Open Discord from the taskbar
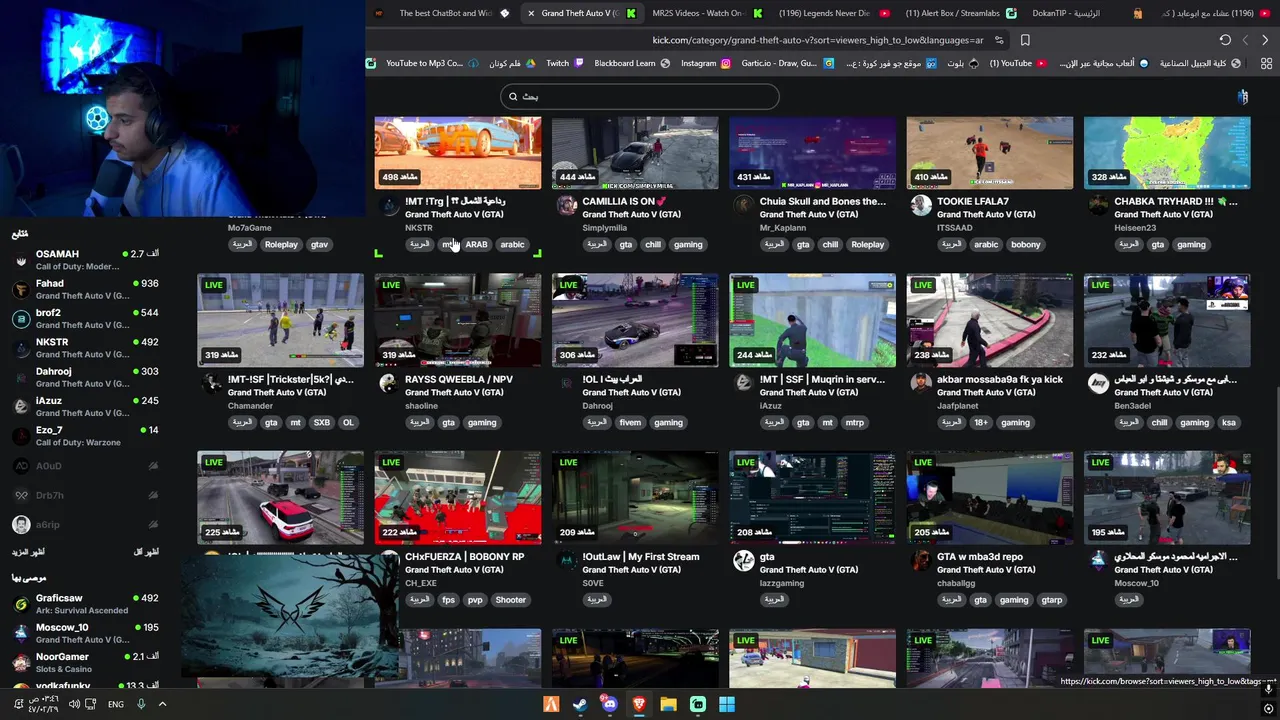The image size is (1280, 720). (x=609, y=704)
